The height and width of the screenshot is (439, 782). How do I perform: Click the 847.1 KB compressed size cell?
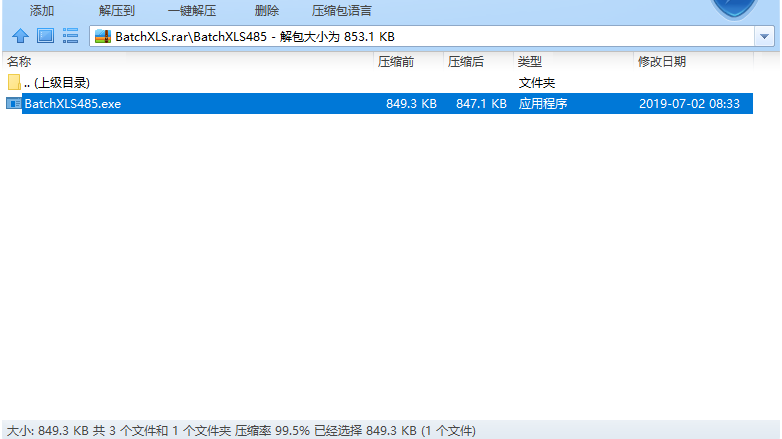pos(481,104)
